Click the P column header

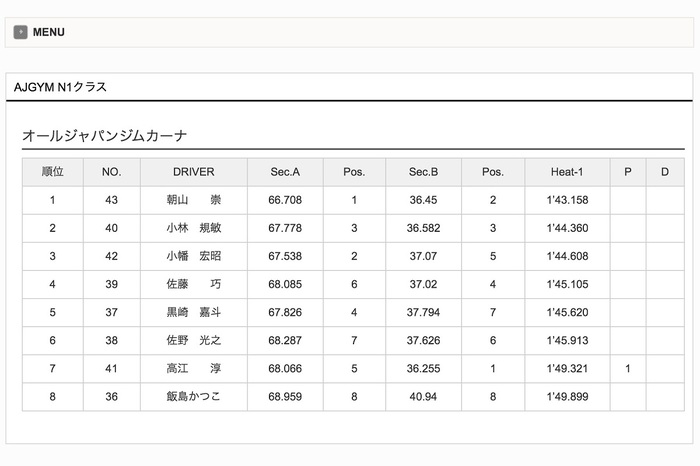(628, 172)
